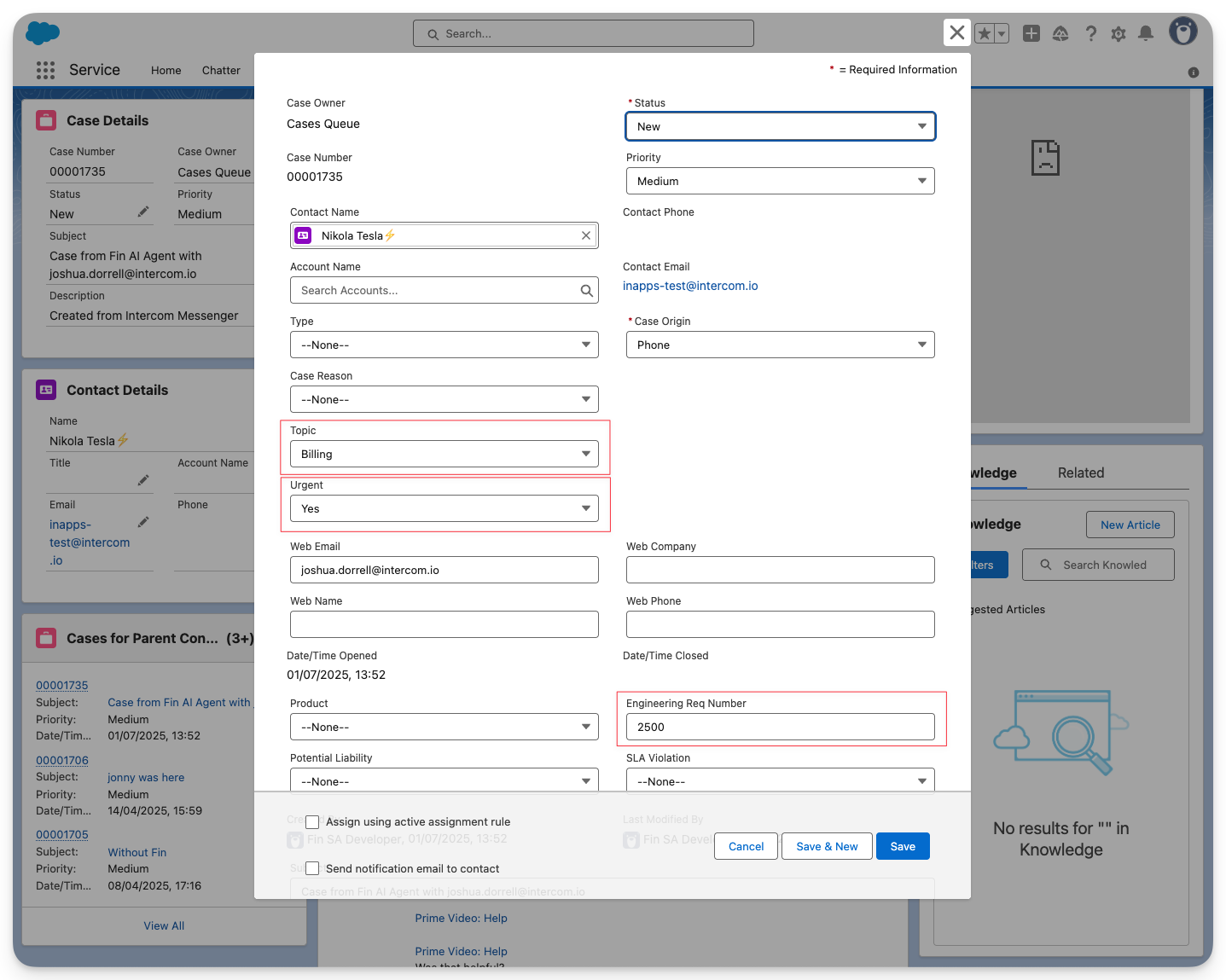
Task: Open the App Launcher grid icon
Action: click(46, 70)
